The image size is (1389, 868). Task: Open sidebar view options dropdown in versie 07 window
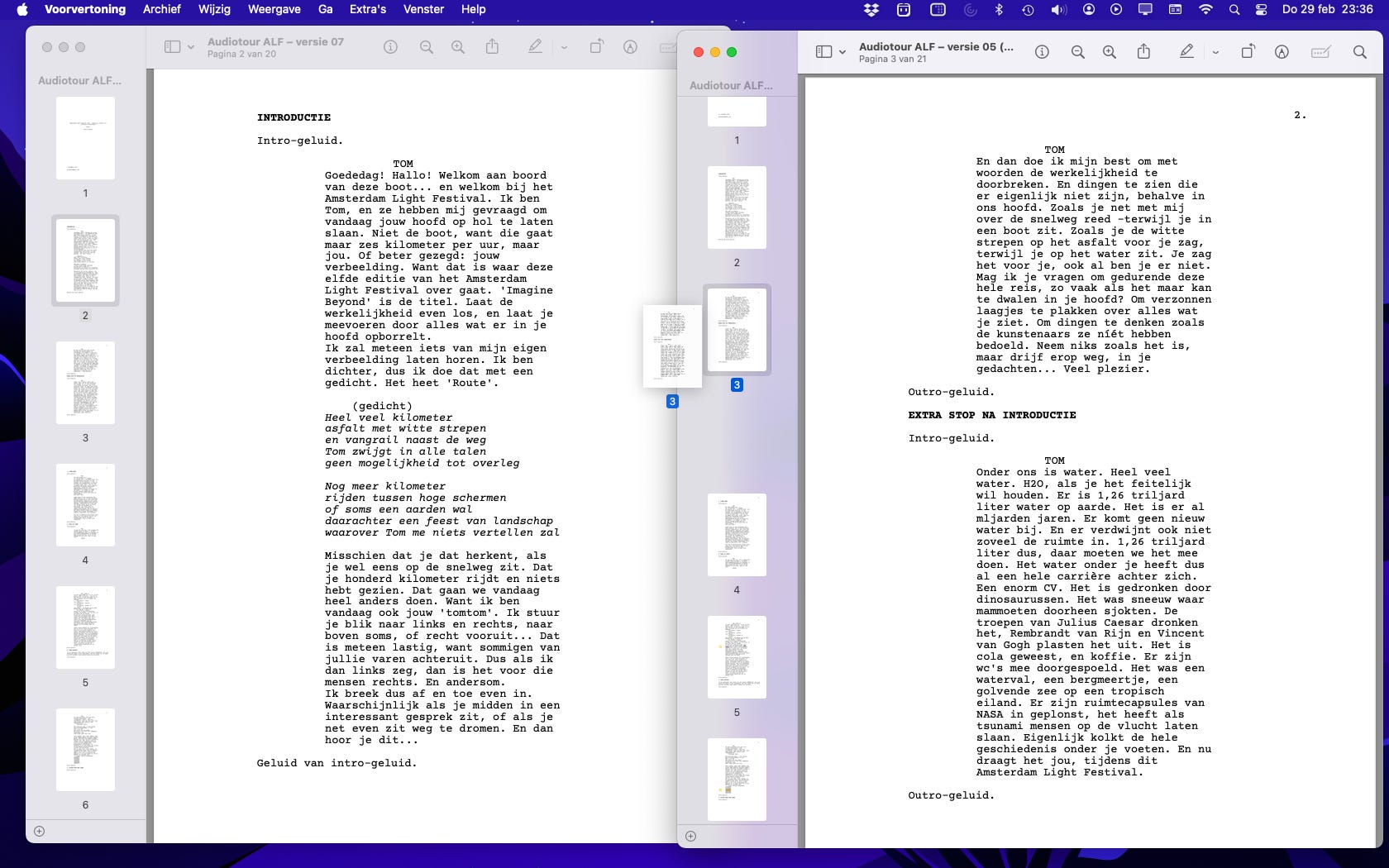click(191, 47)
